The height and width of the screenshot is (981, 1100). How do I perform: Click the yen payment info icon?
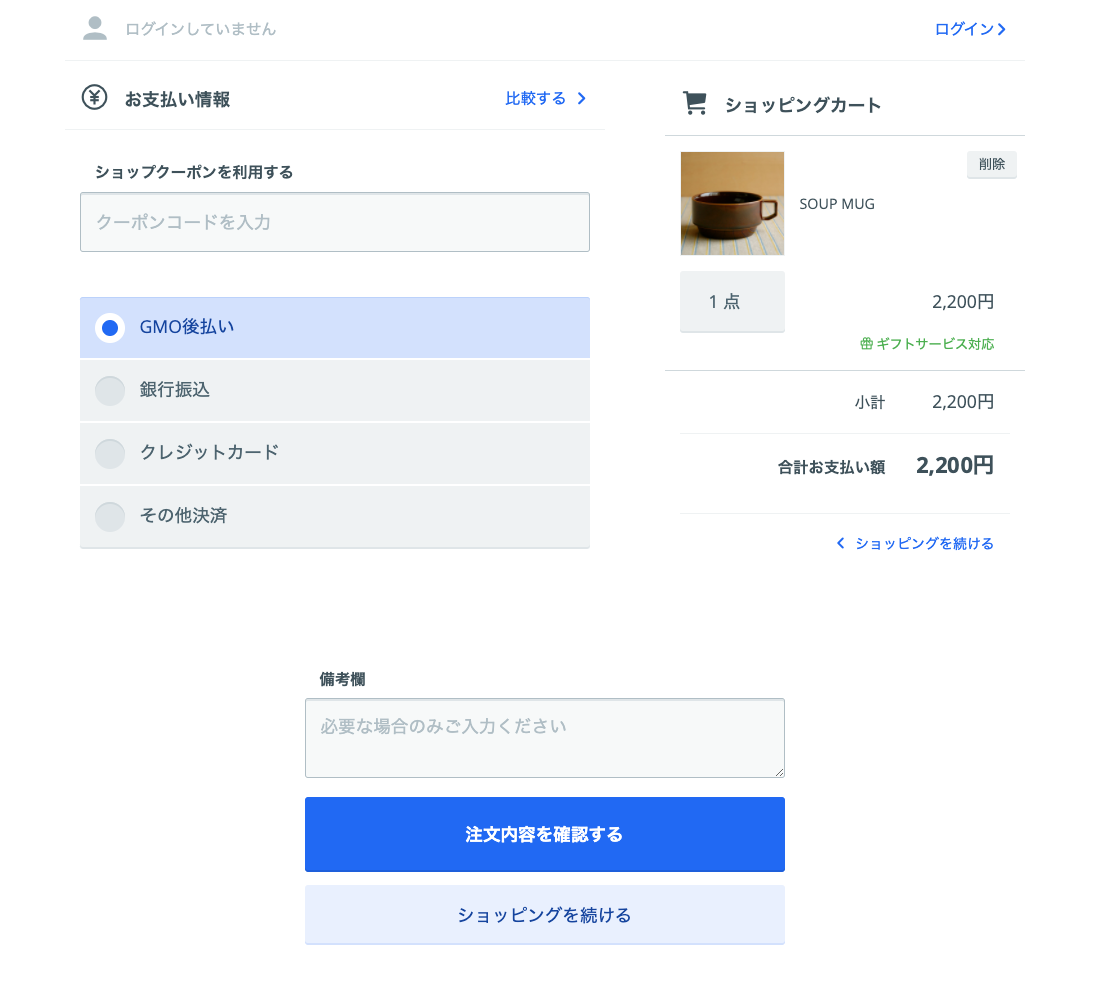[94, 98]
